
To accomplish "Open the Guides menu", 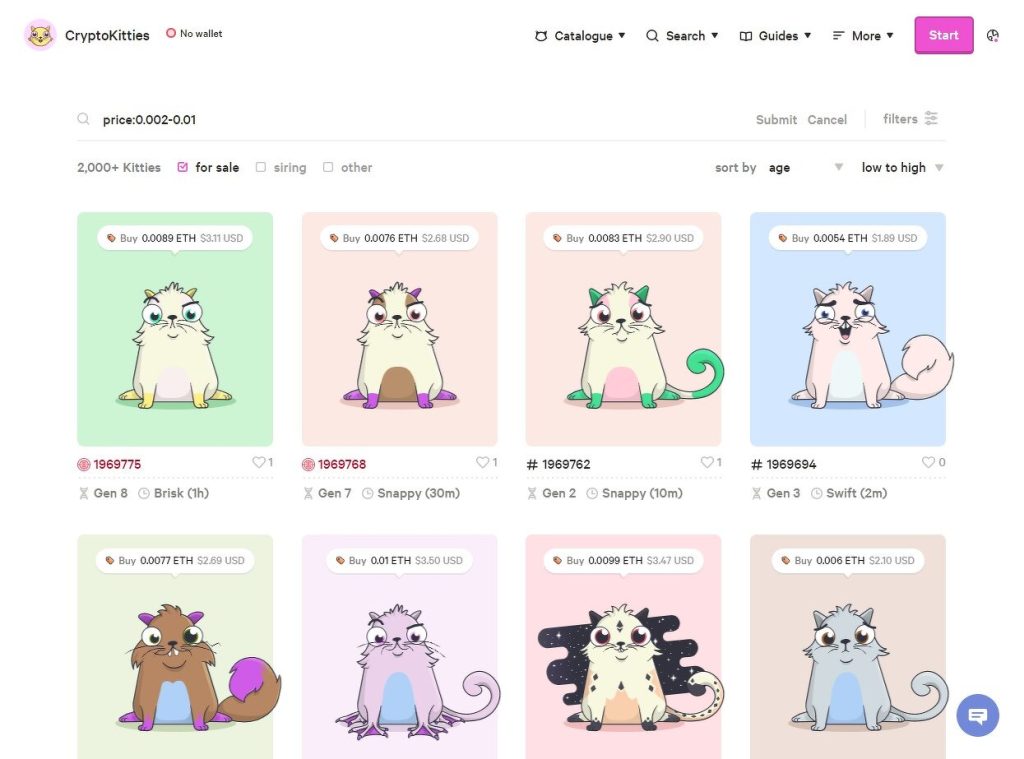I will pyautogui.click(x=775, y=35).
